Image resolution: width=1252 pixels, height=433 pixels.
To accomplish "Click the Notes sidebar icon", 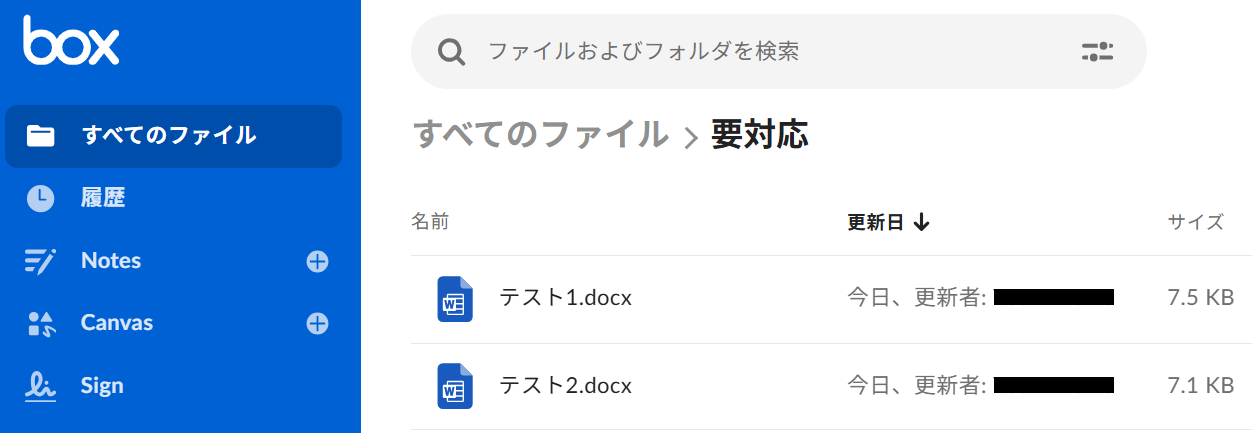I will [40, 261].
